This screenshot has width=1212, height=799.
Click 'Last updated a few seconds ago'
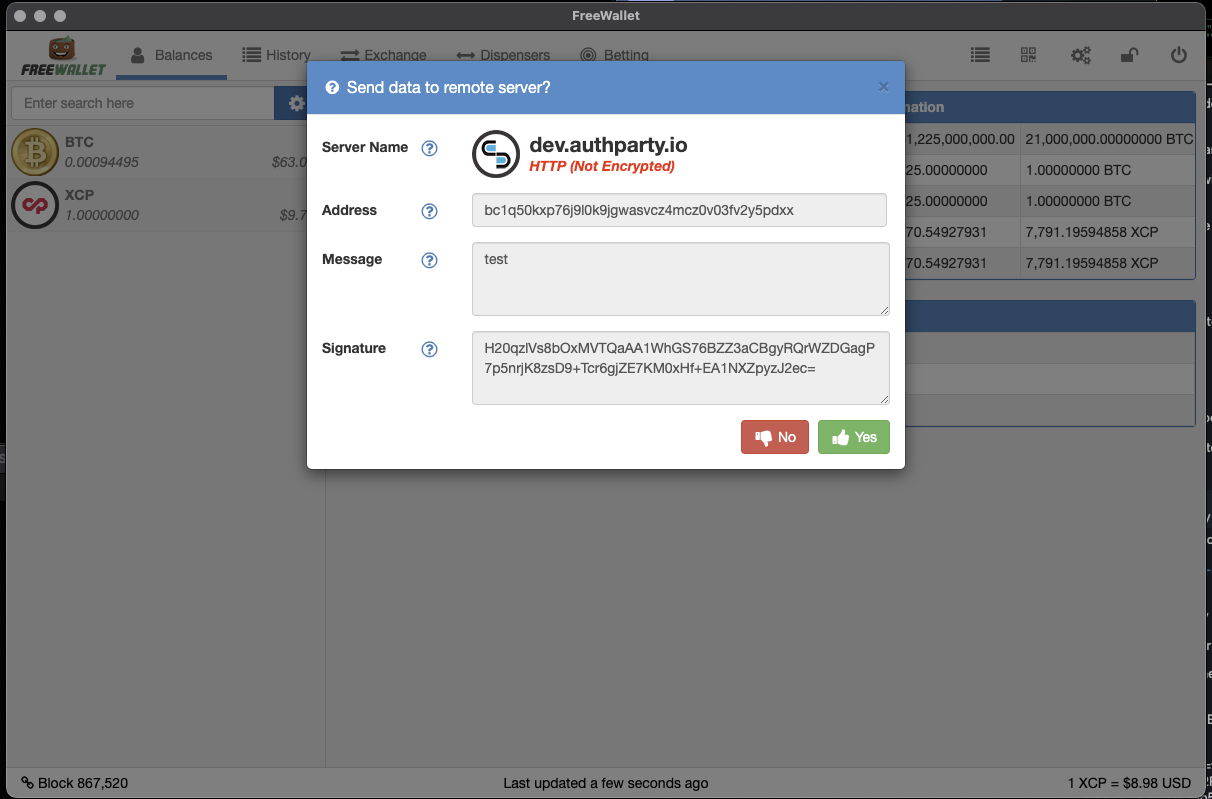click(606, 783)
